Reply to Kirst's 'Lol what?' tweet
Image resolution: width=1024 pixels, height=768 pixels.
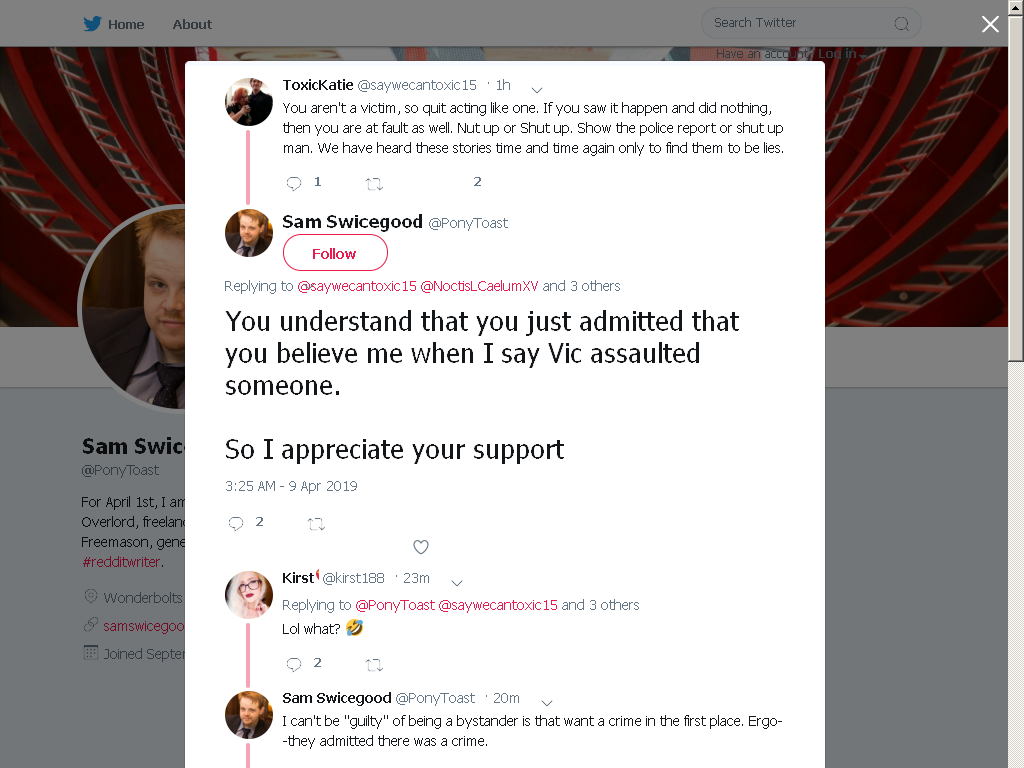pyautogui.click(x=294, y=665)
